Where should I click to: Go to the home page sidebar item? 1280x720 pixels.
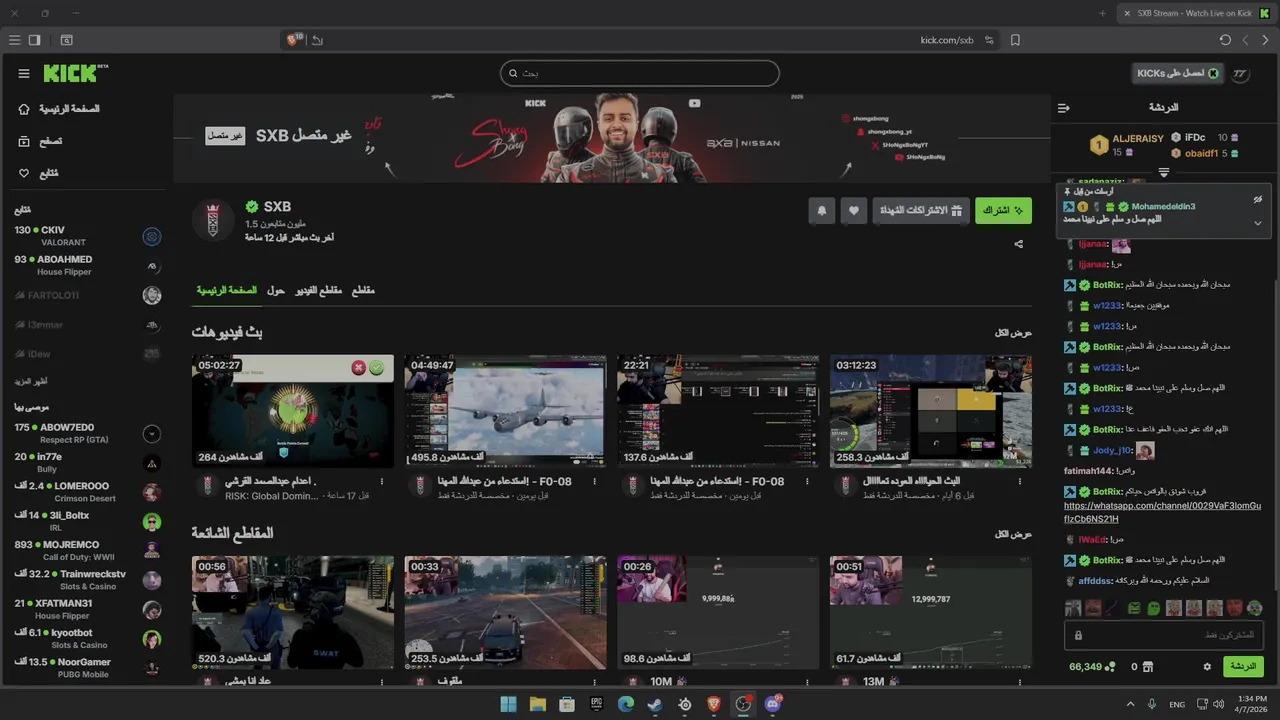[x=60, y=109]
